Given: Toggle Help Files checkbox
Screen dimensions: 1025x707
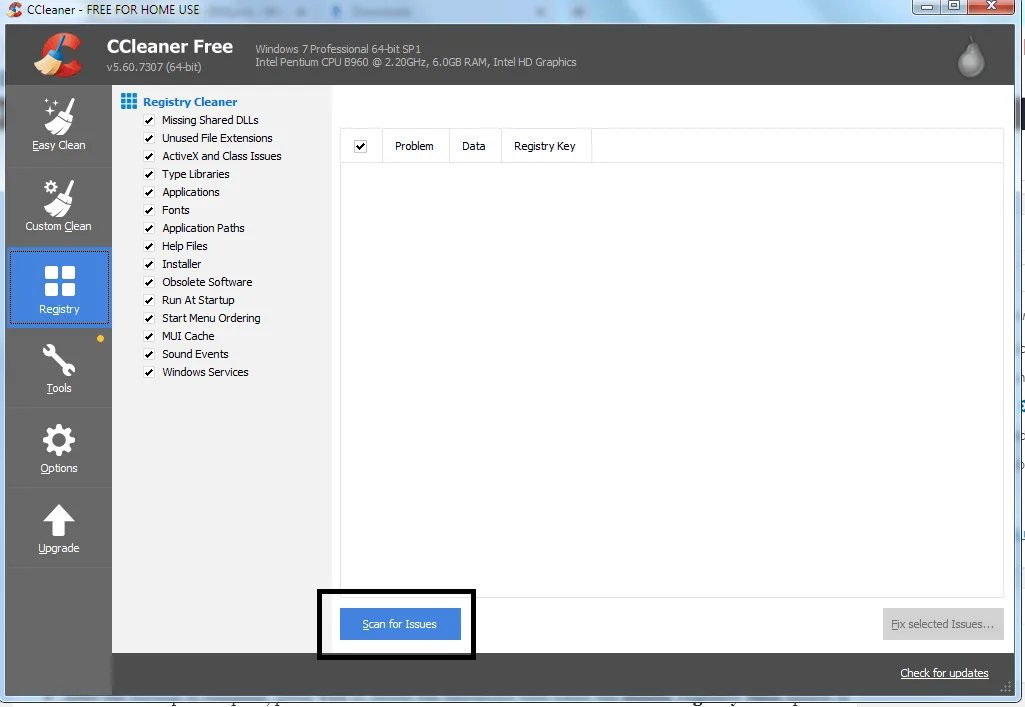Looking at the screenshot, I should [149, 246].
